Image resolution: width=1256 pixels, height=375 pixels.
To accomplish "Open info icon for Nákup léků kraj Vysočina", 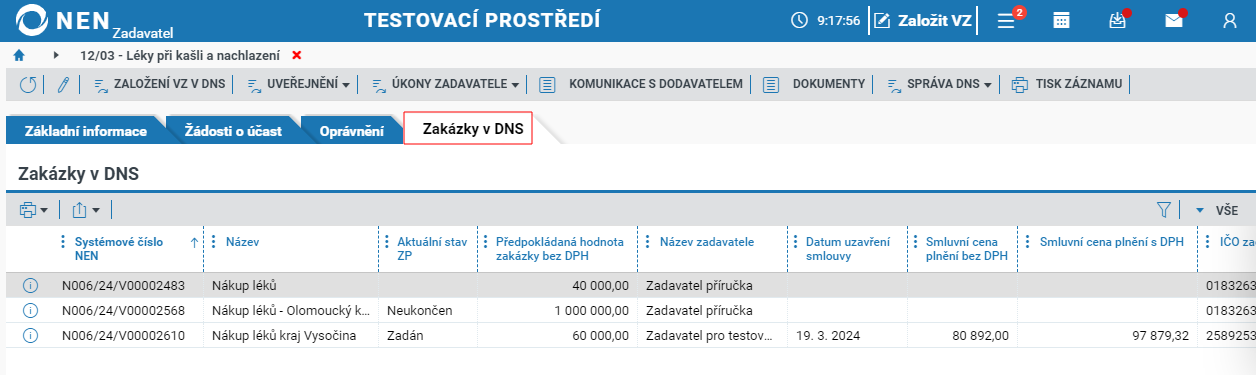I will 30,336.
